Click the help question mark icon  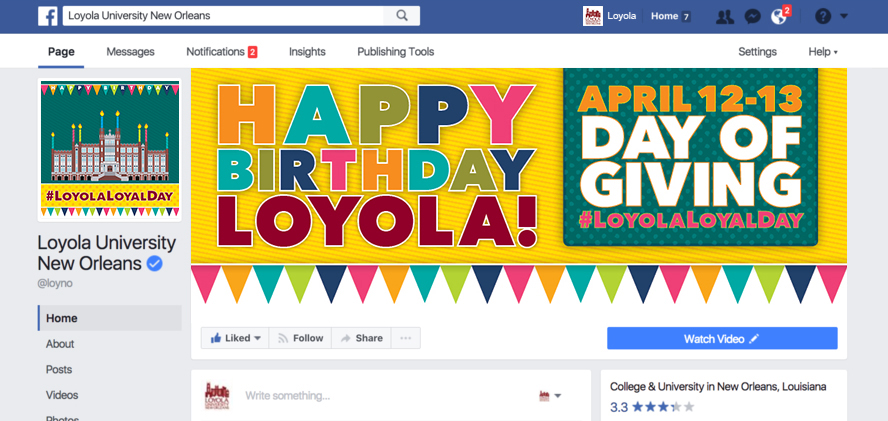click(x=822, y=16)
